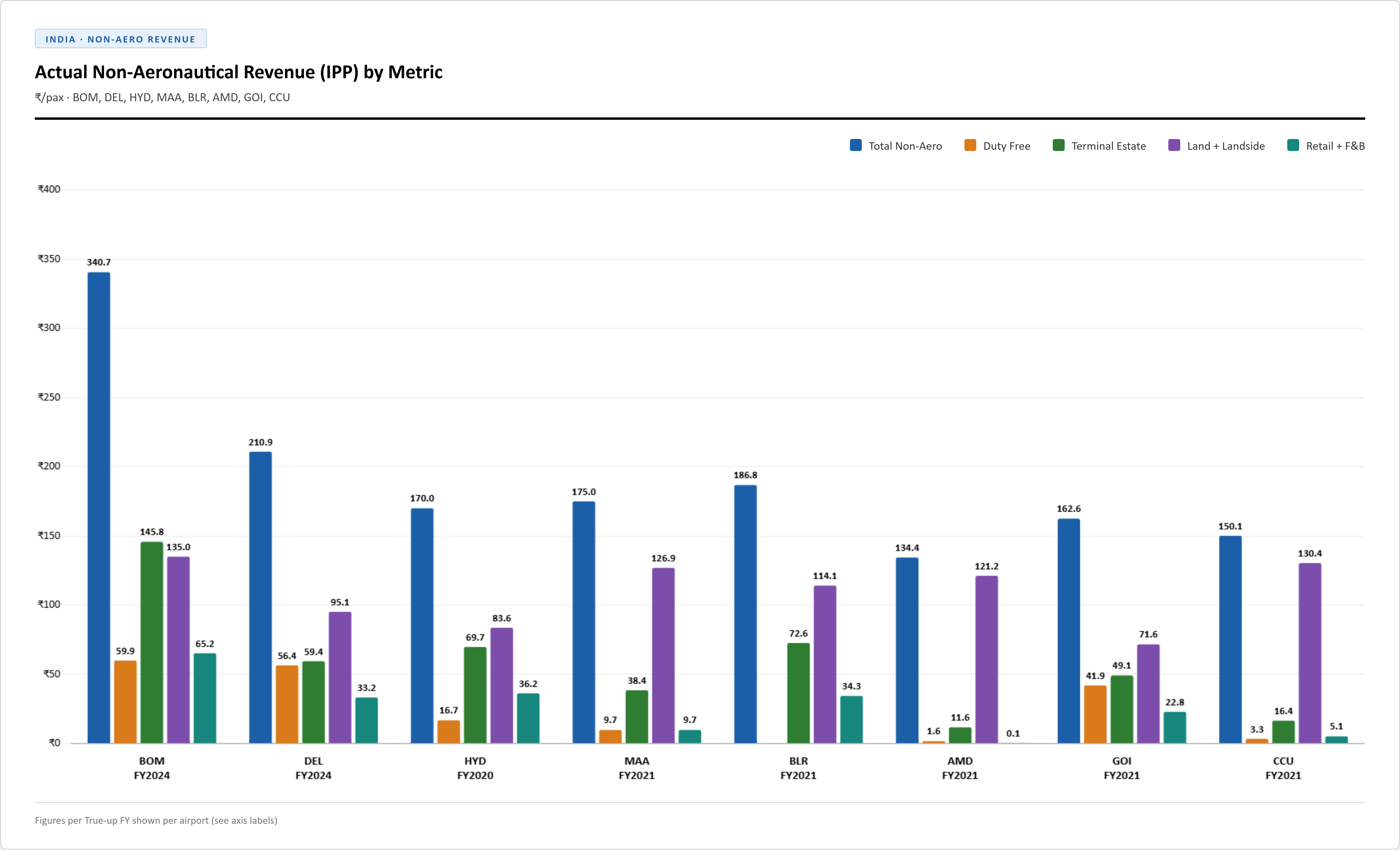The image size is (1400, 850).
Task: Click the AMD value label 0.1
Action: click(1013, 733)
